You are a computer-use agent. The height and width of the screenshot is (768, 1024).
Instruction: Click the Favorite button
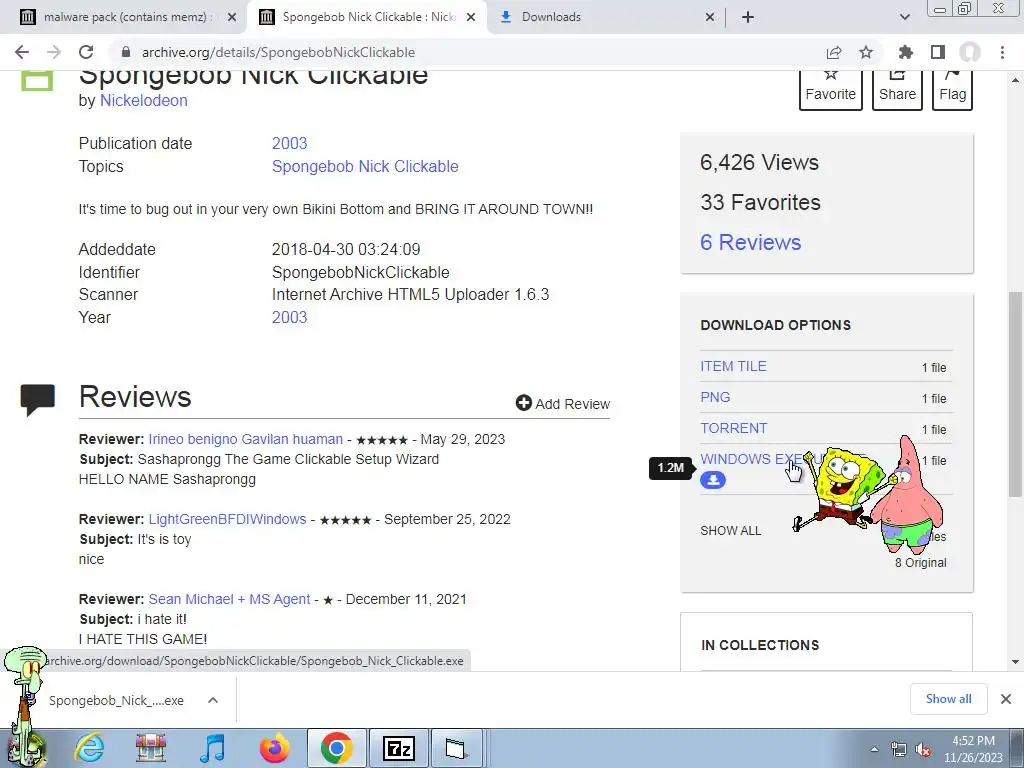click(x=831, y=90)
